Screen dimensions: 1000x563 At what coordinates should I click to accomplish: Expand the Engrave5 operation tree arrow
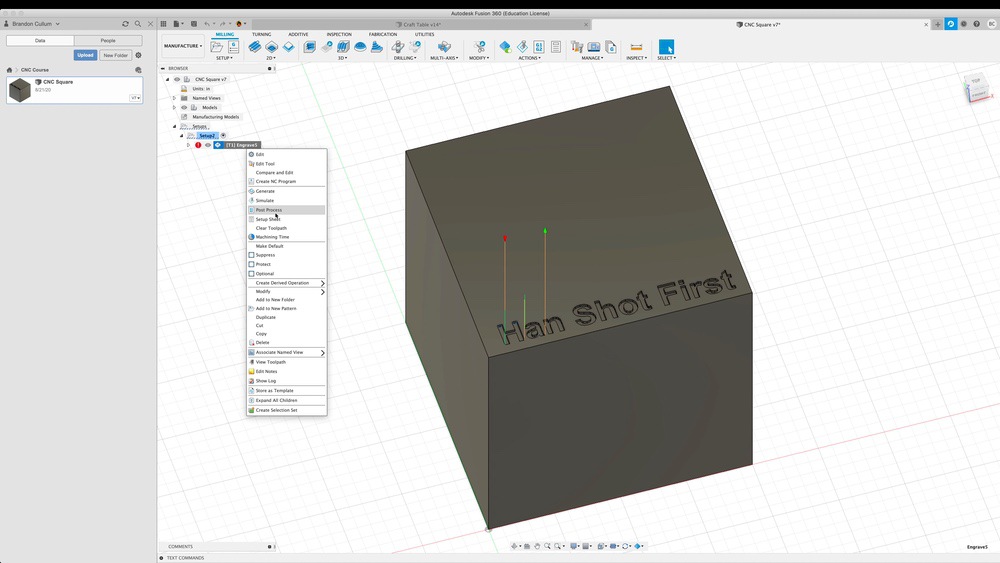189,145
